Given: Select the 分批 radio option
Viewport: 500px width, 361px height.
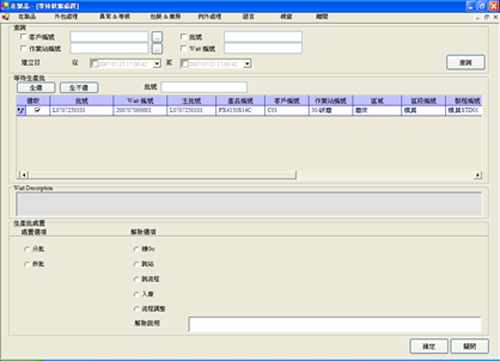Looking at the screenshot, I should pyautogui.click(x=27, y=249).
